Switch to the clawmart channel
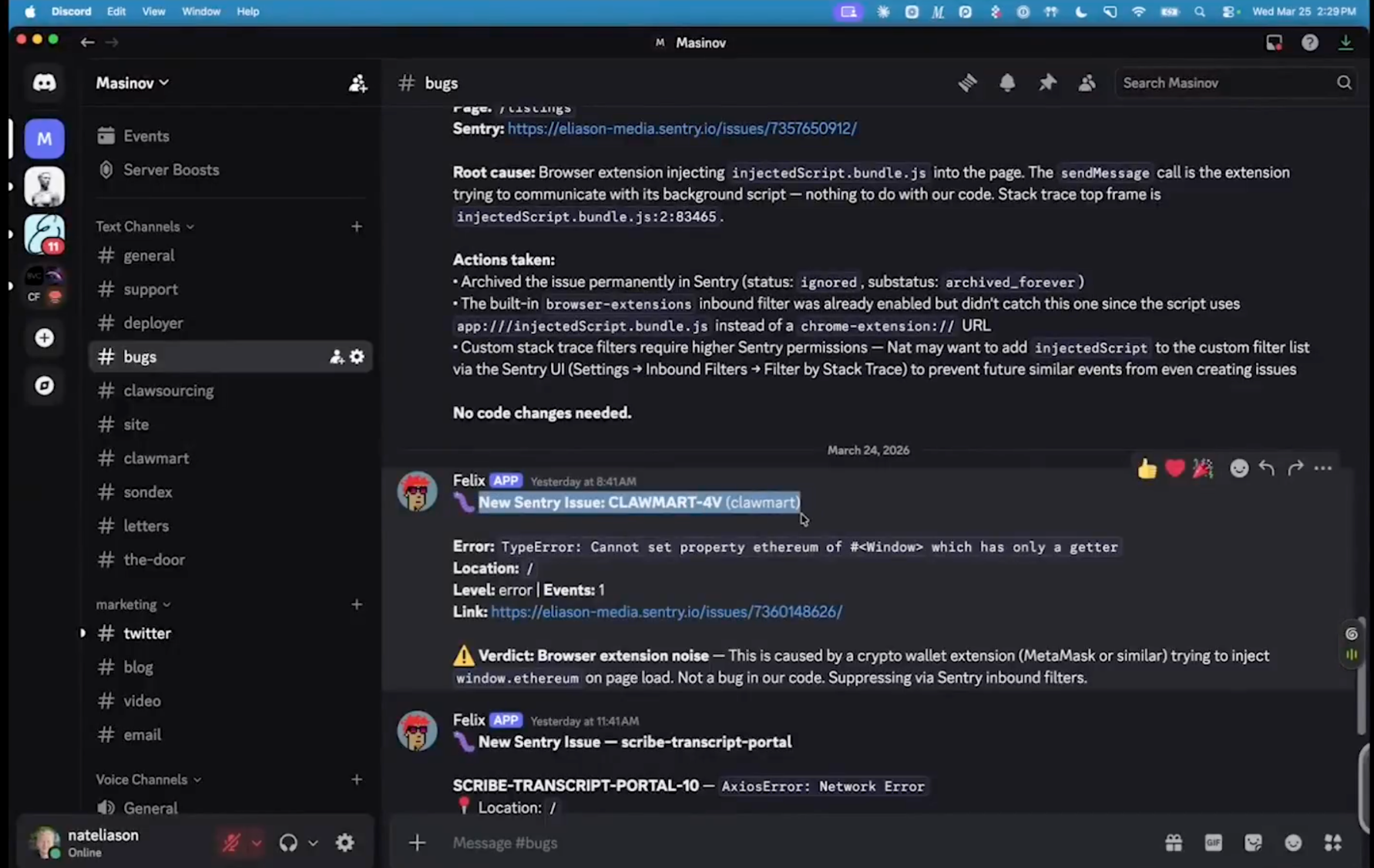The width and height of the screenshot is (1374, 868). point(156,458)
